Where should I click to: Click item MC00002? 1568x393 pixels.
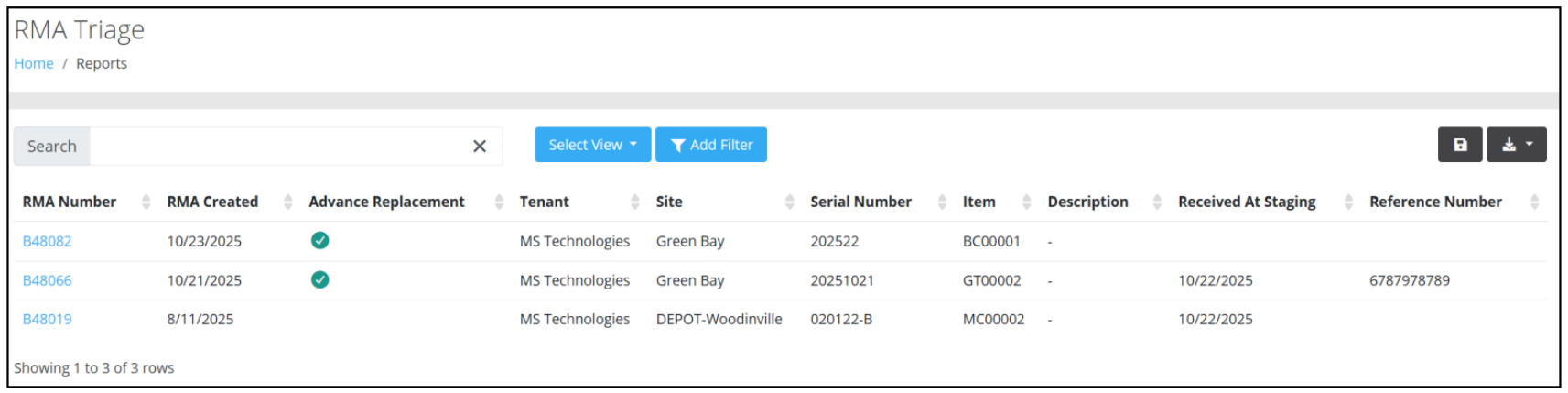pos(993,319)
